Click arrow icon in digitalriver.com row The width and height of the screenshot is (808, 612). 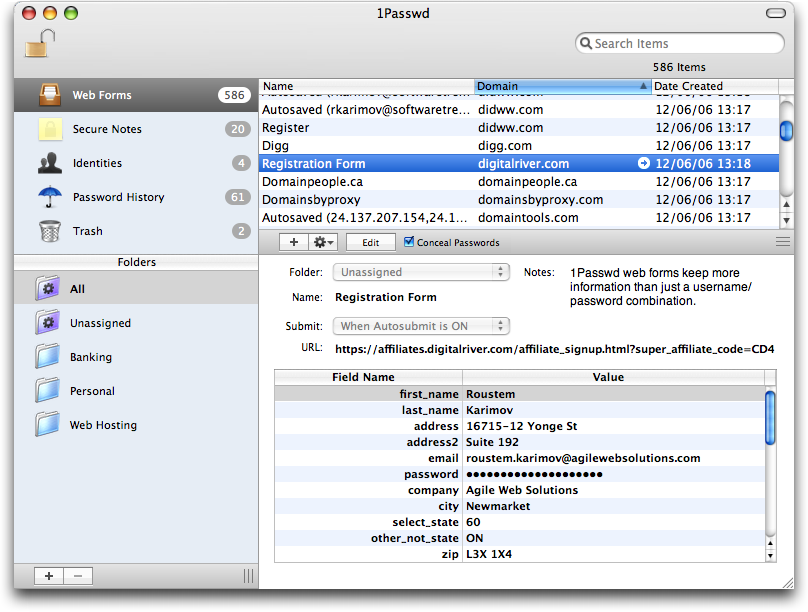pos(644,164)
